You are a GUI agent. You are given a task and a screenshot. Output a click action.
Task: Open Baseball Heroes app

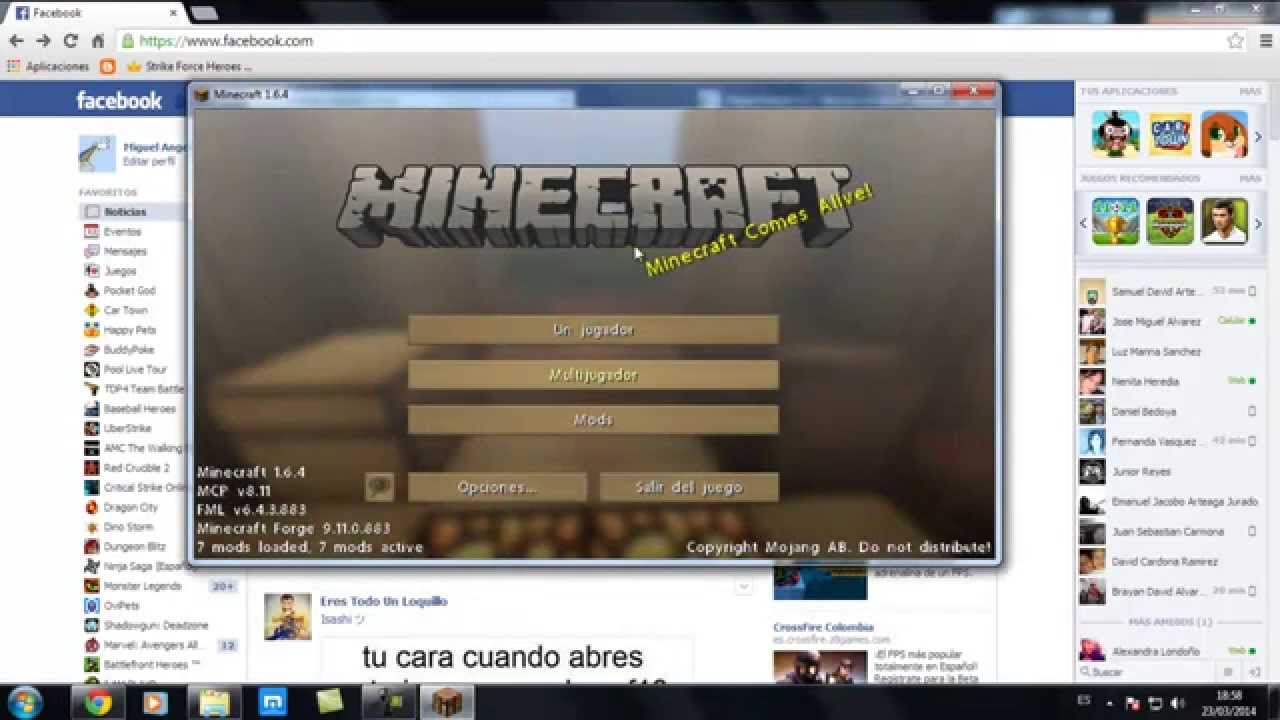pos(138,409)
